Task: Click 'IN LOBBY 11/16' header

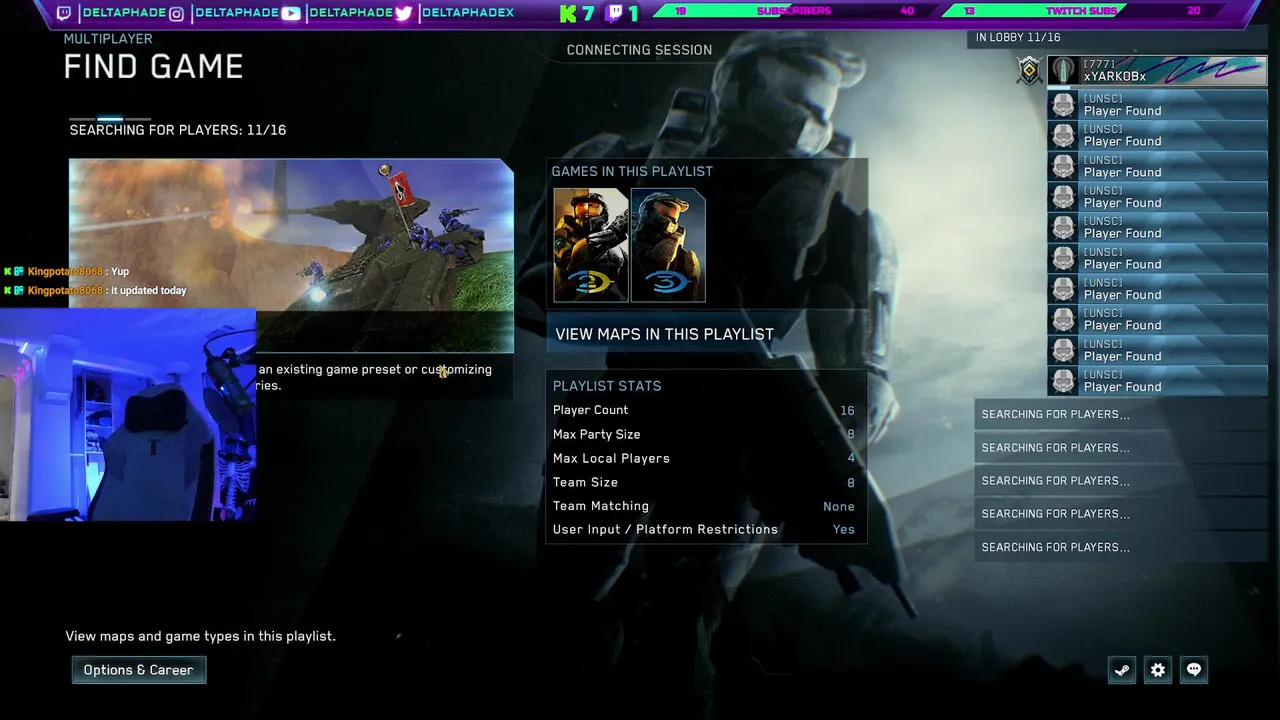Action: (x=1018, y=37)
